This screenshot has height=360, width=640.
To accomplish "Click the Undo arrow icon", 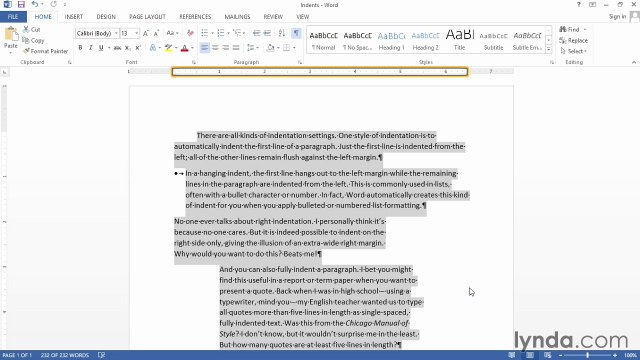I will click(x=35, y=4).
